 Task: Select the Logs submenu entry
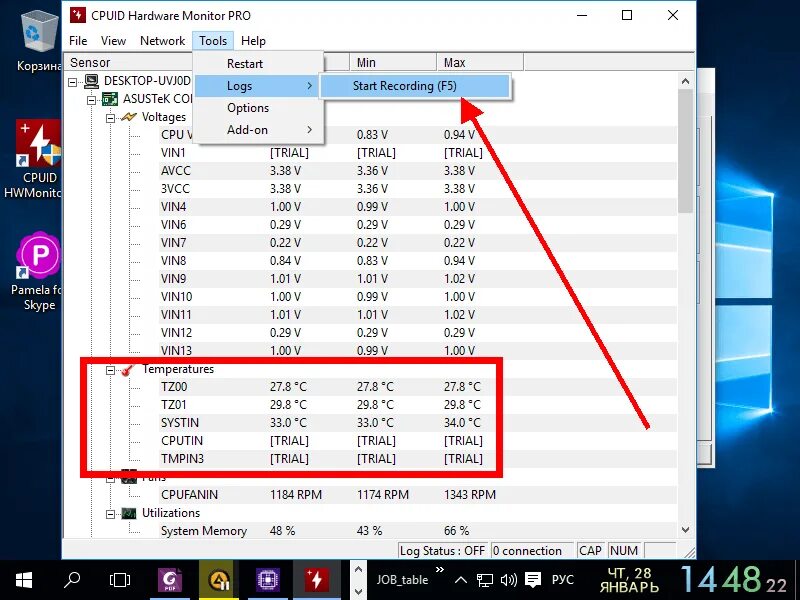(259, 86)
